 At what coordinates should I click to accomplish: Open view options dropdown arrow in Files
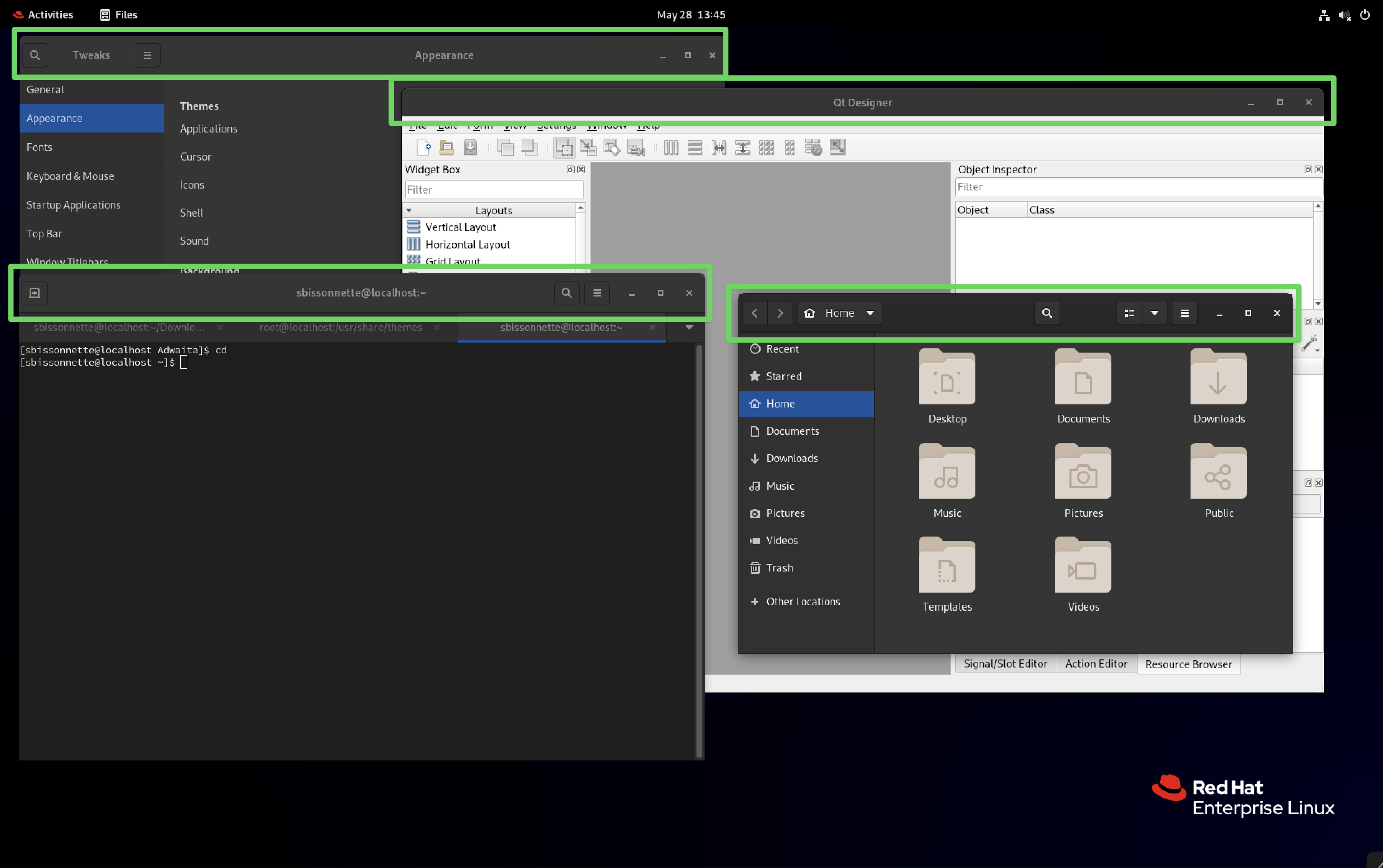[1154, 313]
